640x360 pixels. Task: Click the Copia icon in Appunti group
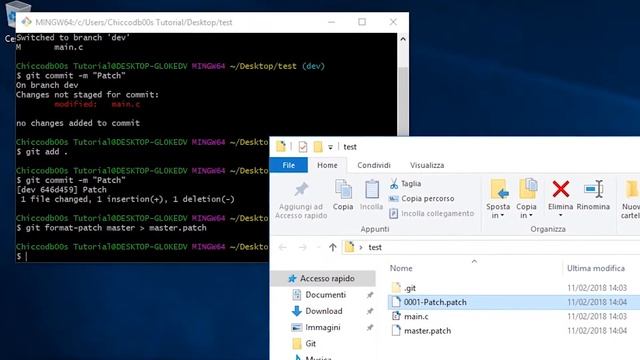point(343,190)
